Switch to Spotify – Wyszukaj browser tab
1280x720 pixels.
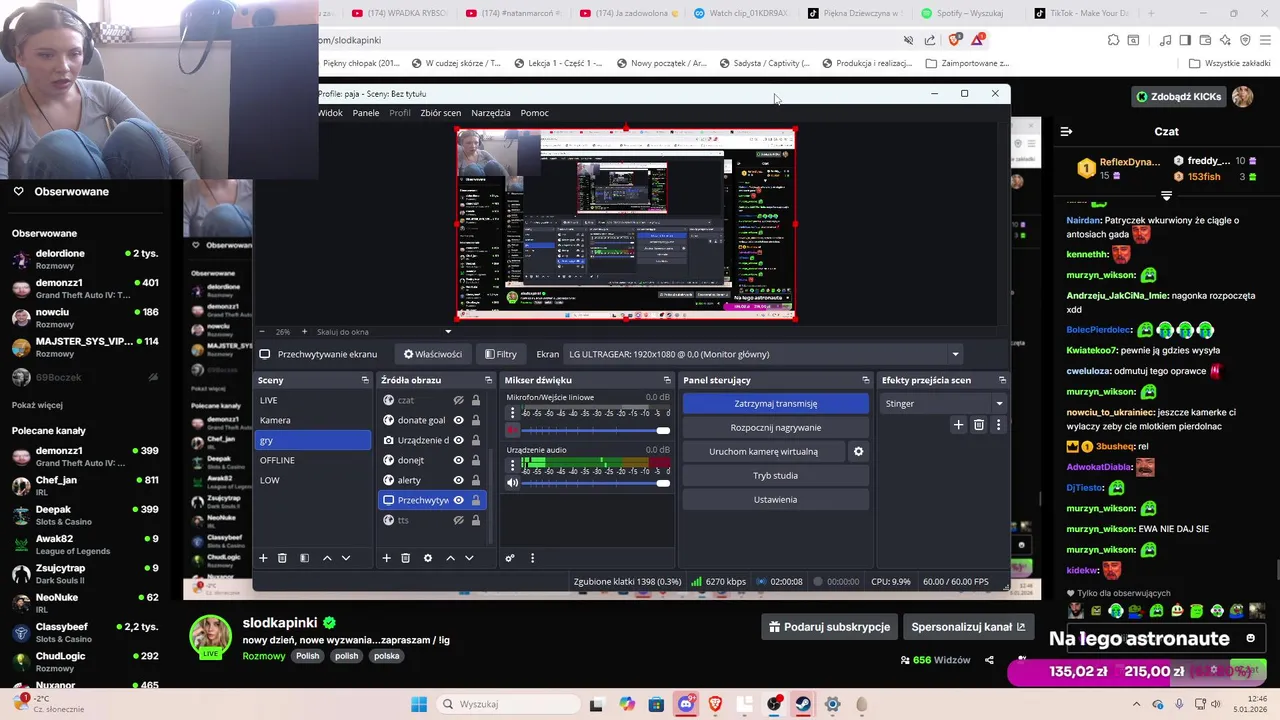tap(962, 13)
